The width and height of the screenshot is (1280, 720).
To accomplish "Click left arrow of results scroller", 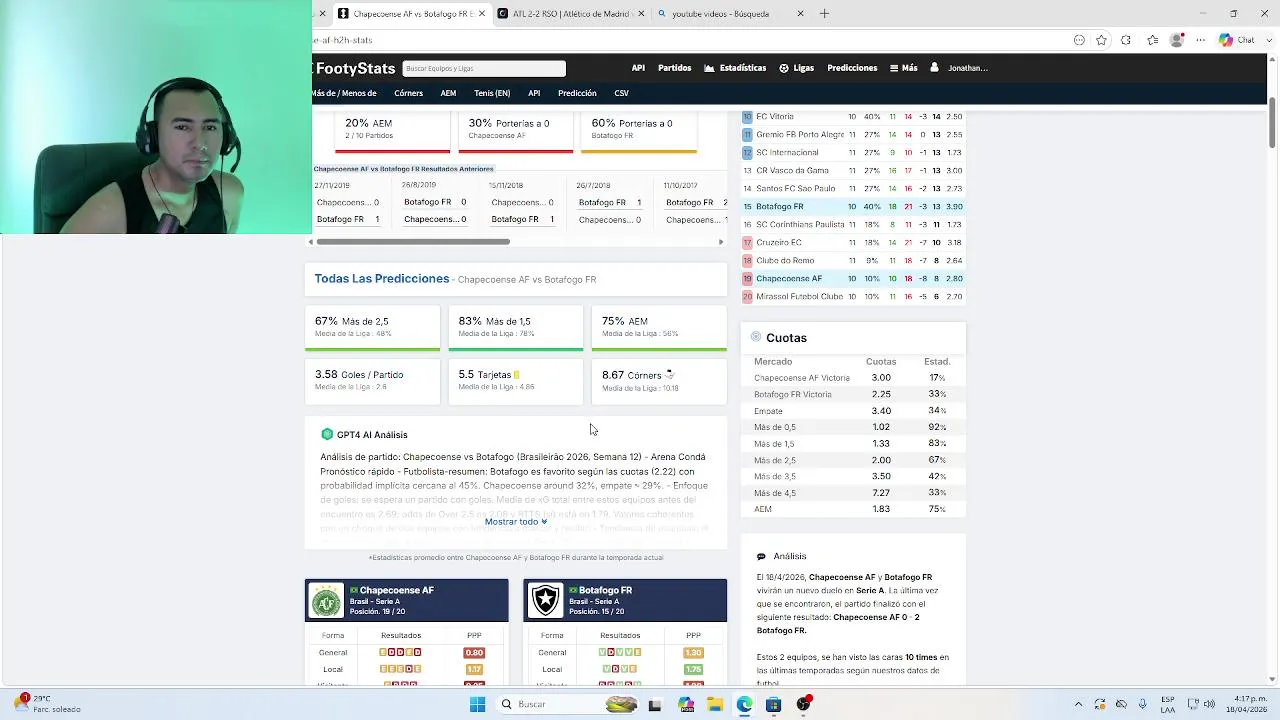I will pos(311,241).
